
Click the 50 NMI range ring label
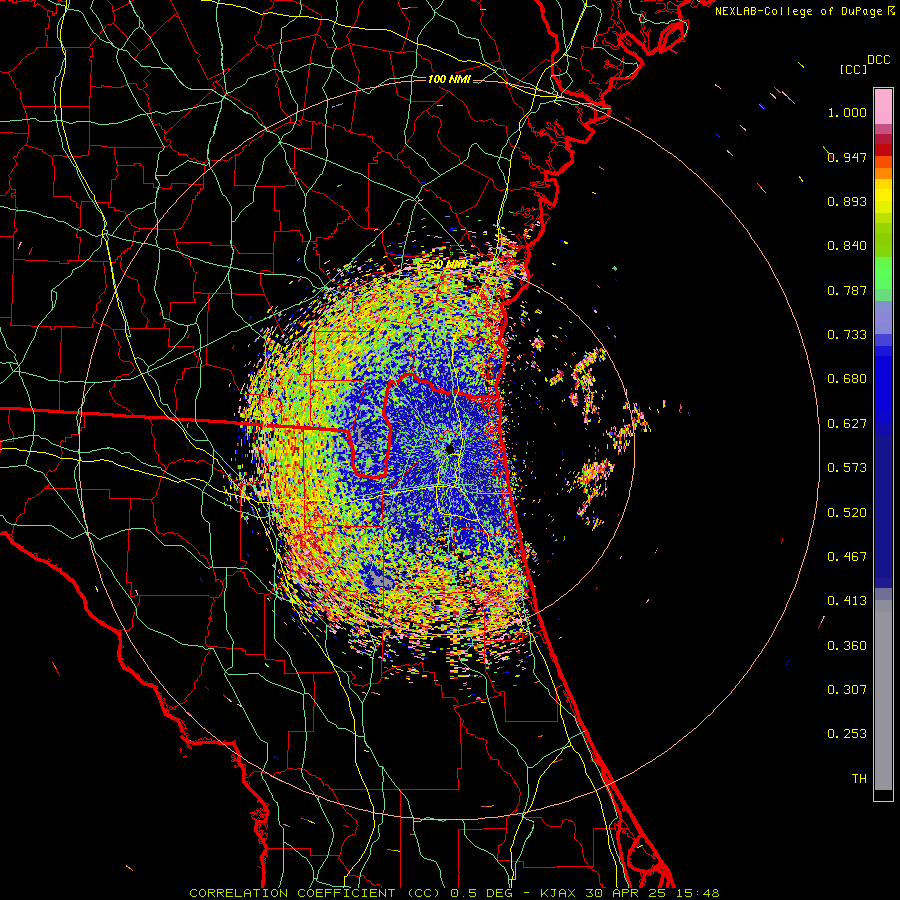[x=449, y=264]
